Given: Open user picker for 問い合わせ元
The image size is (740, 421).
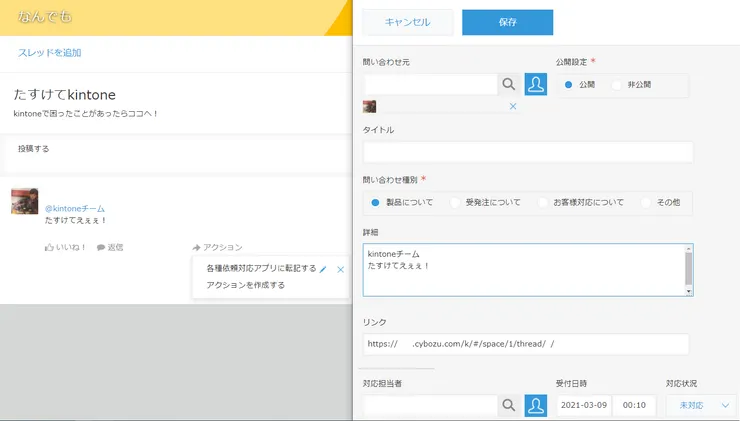Looking at the screenshot, I should 536,84.
